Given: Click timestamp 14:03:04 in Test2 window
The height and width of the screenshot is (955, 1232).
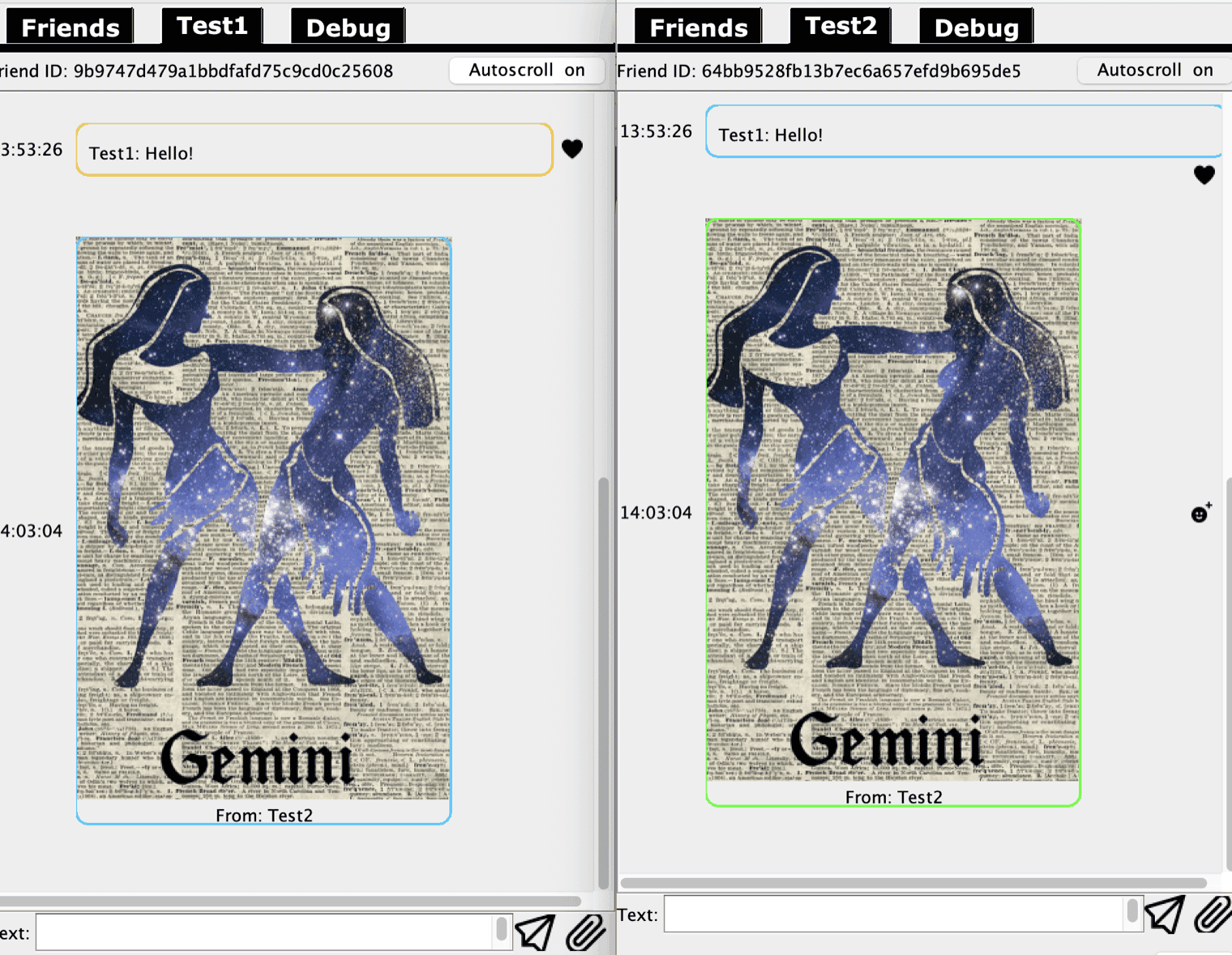Looking at the screenshot, I should [656, 512].
